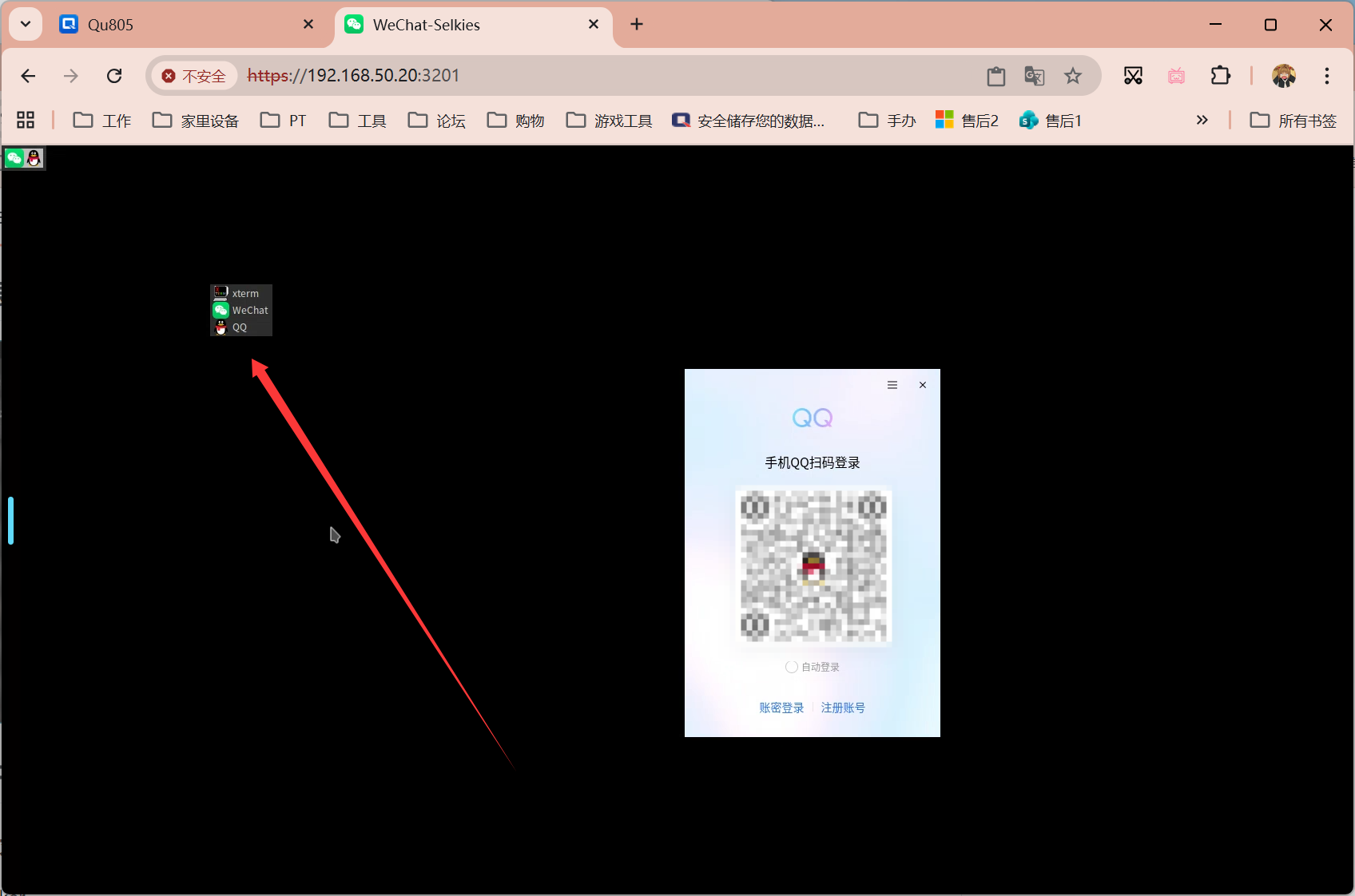
Task: Bookmark this page with the star icon
Action: click(x=1073, y=75)
